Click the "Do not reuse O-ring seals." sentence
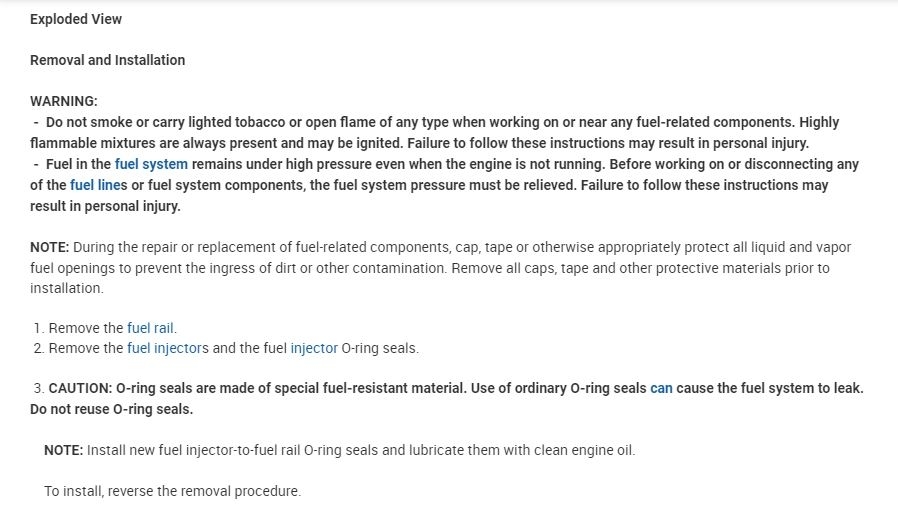The image size is (898, 530). point(111,409)
